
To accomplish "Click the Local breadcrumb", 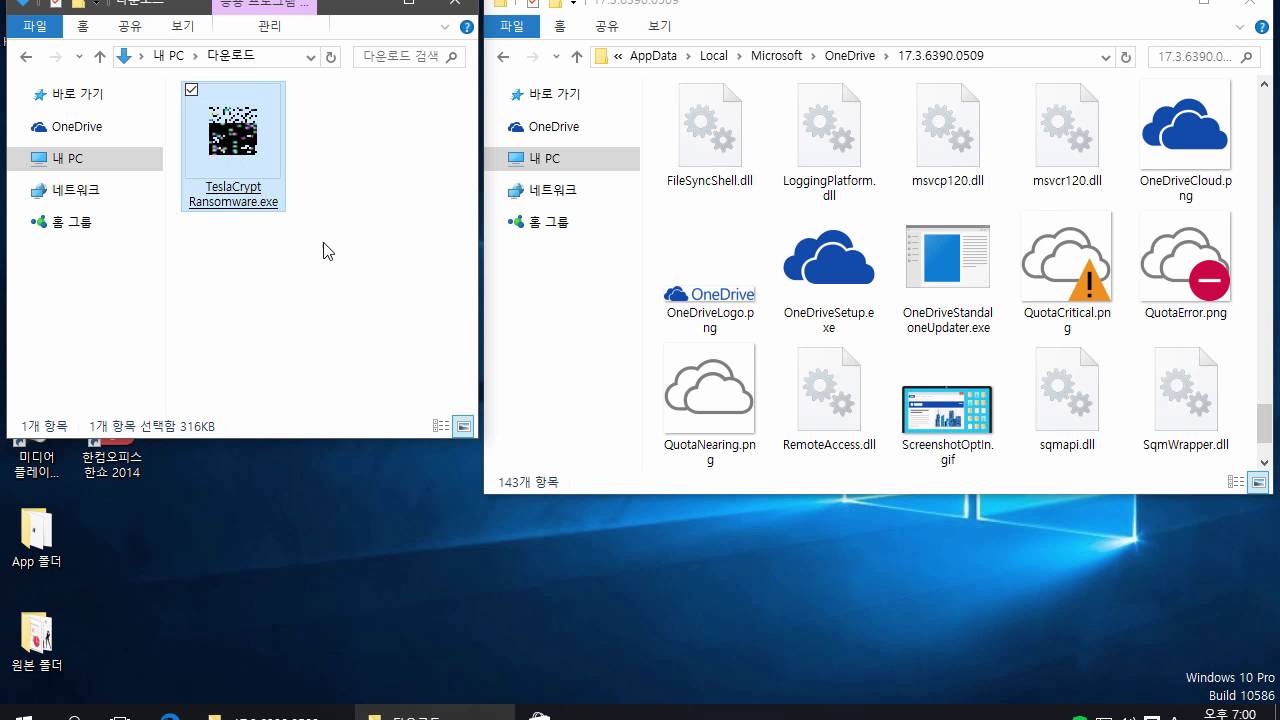I will (714, 56).
